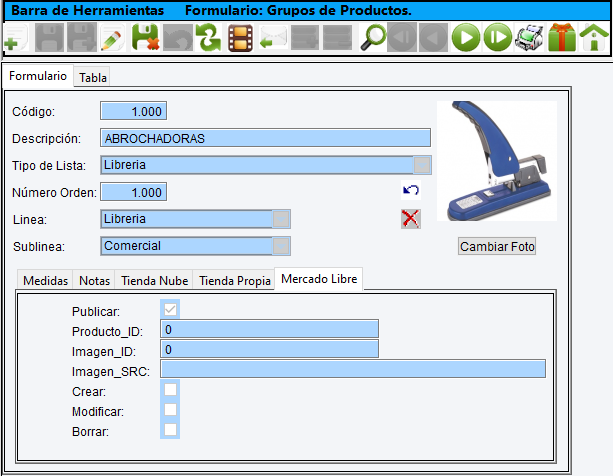Click the new record icon with green plus
The image size is (613, 476).
coord(16,38)
